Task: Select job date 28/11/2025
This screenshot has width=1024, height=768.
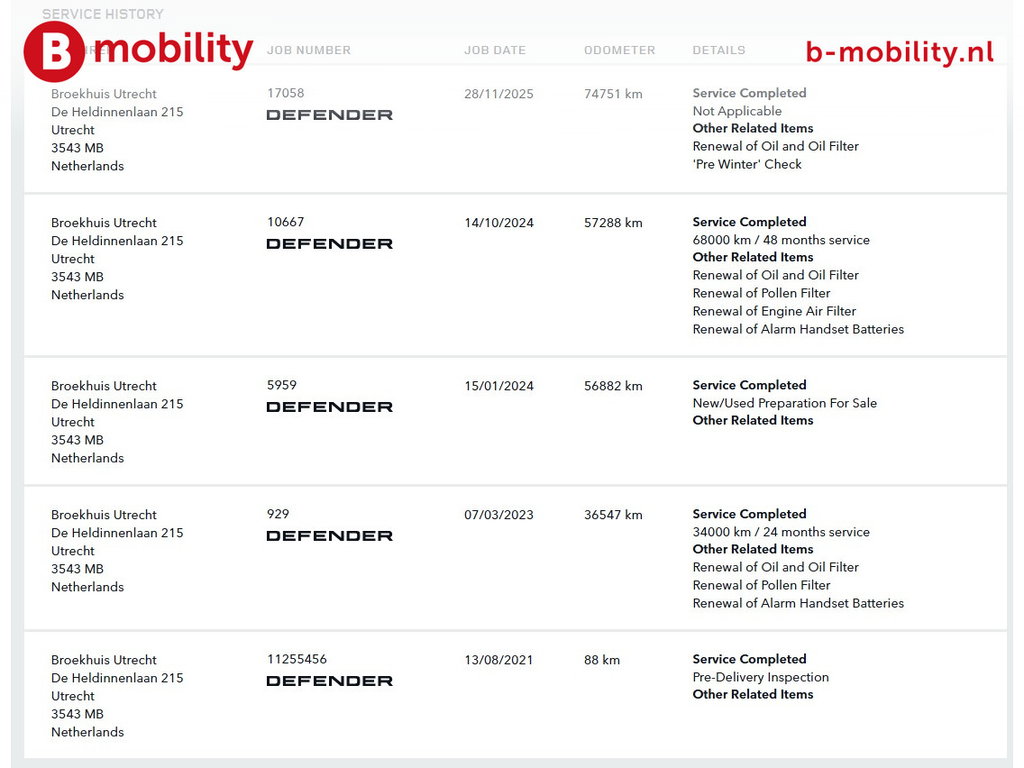Action: click(x=499, y=94)
